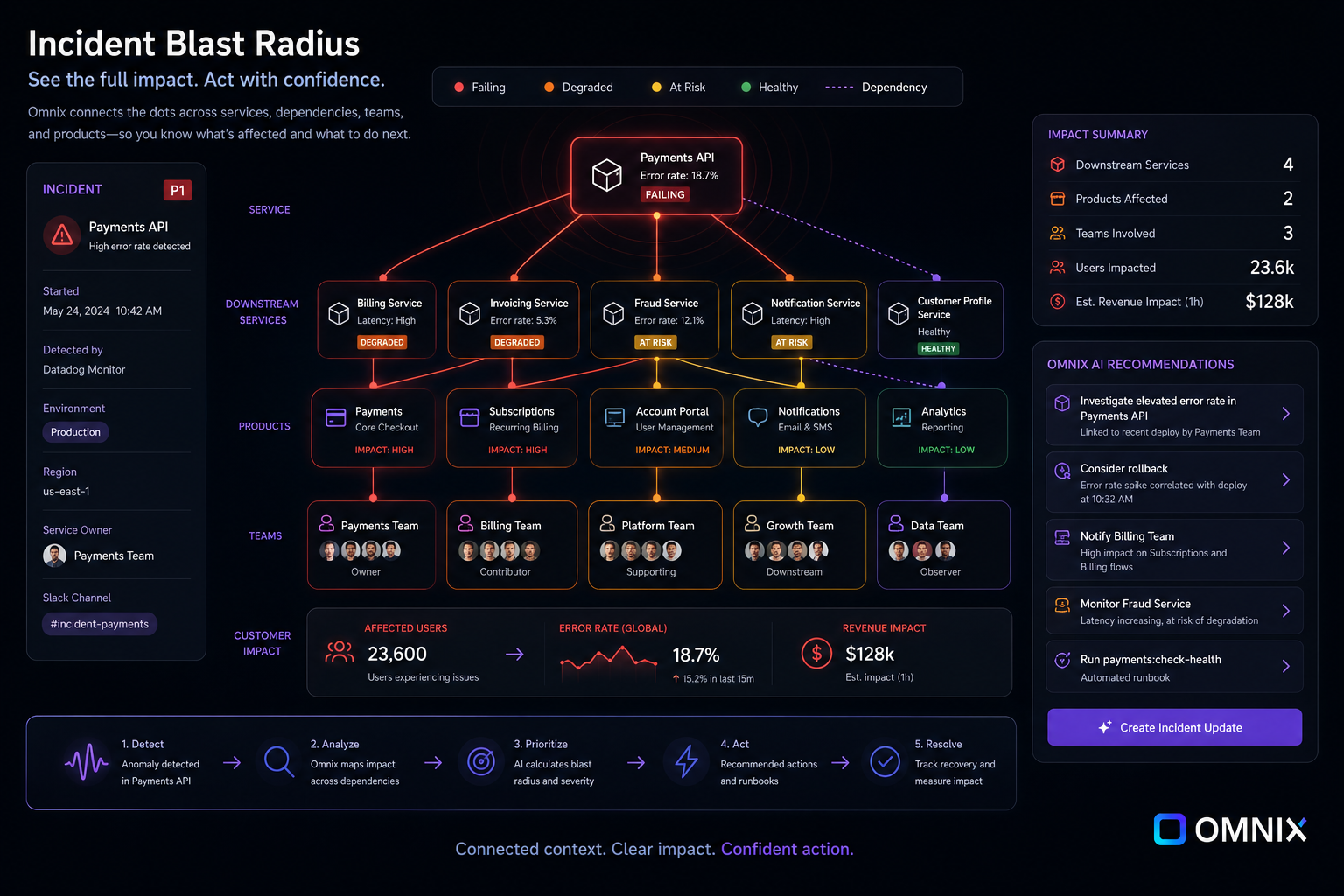Click the Affected Users people icon
Screen dimensions: 1344x896
(339, 651)
